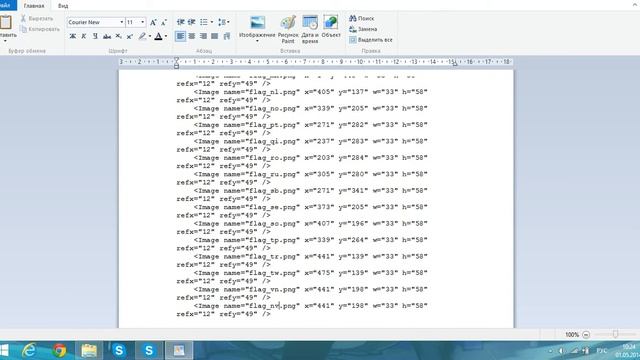Screen dimensions: 640x360
Task: Click Изображение insert picture icon
Action: tap(258, 22)
